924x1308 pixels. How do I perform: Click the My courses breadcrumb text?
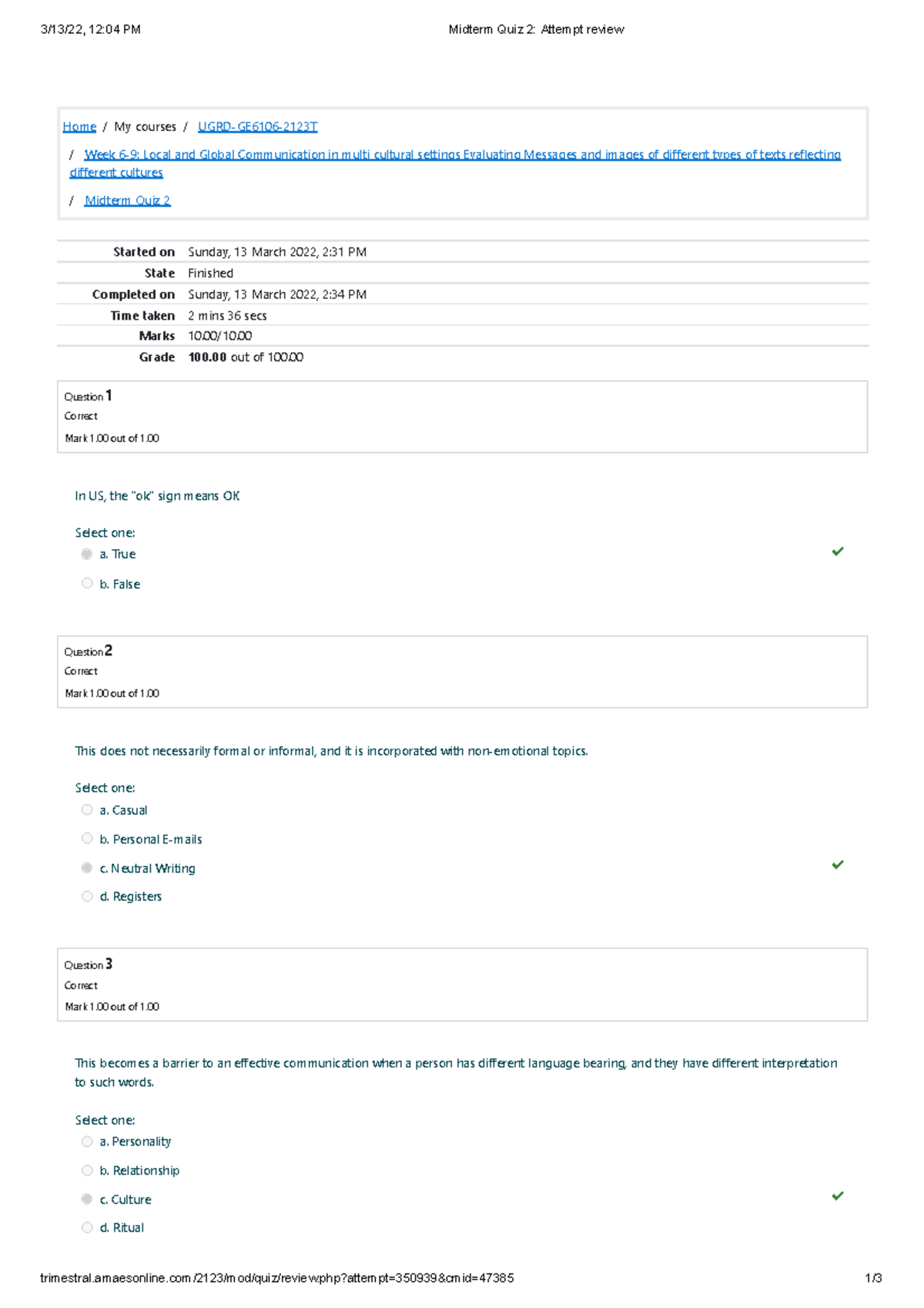(x=145, y=126)
